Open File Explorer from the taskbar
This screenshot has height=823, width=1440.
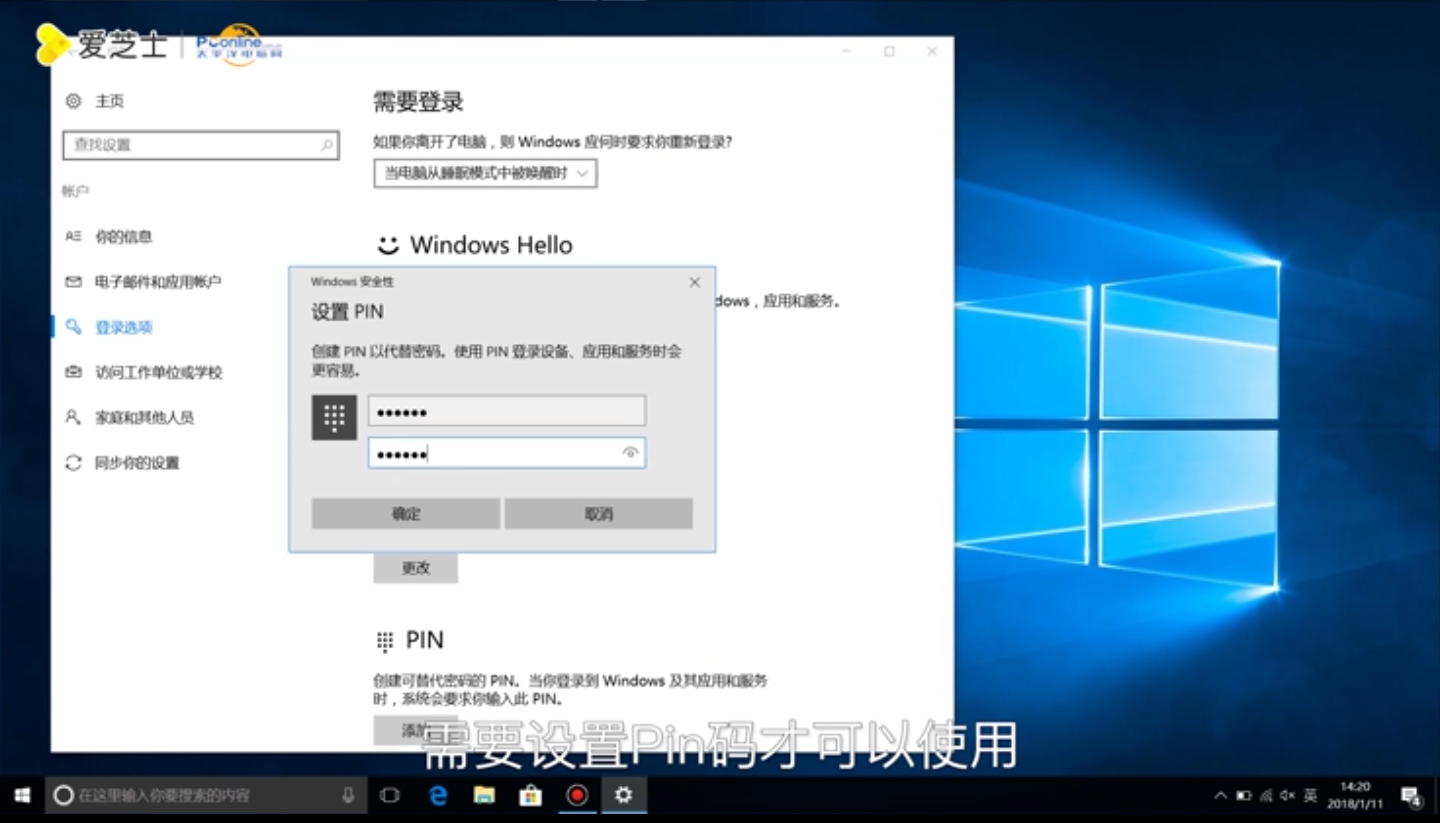(484, 796)
